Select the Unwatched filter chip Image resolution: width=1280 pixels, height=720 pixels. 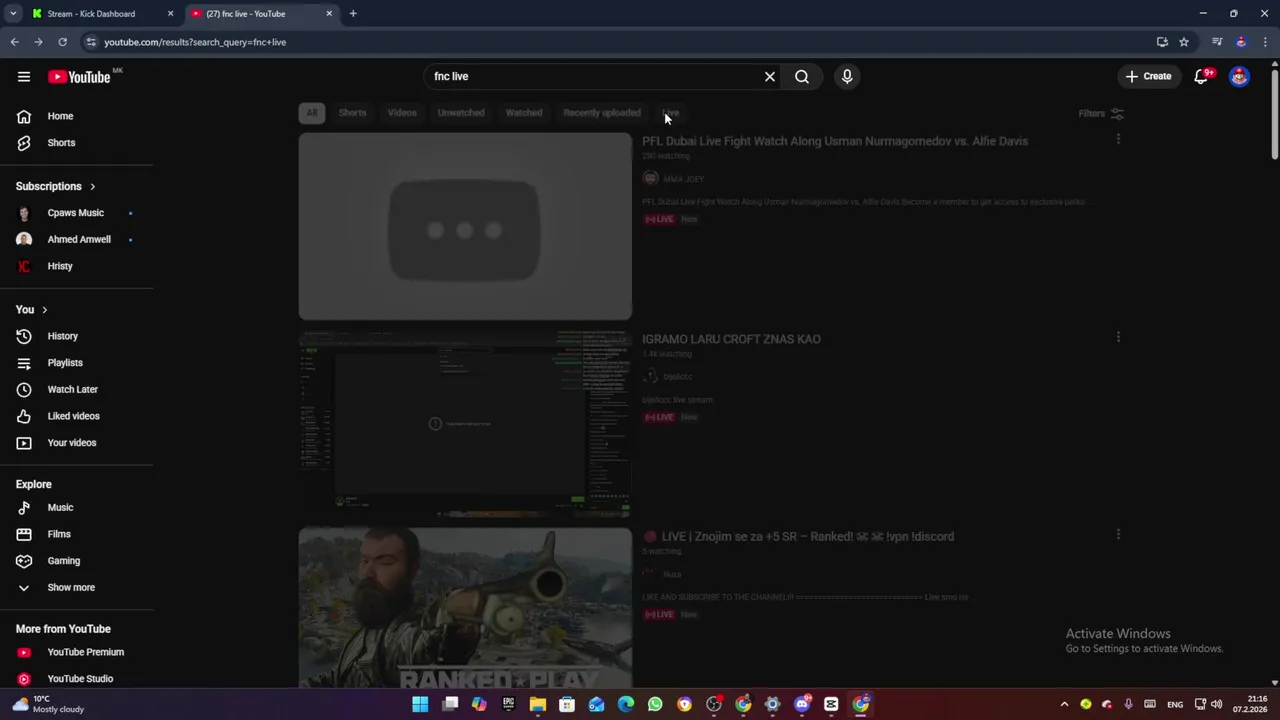point(461,113)
